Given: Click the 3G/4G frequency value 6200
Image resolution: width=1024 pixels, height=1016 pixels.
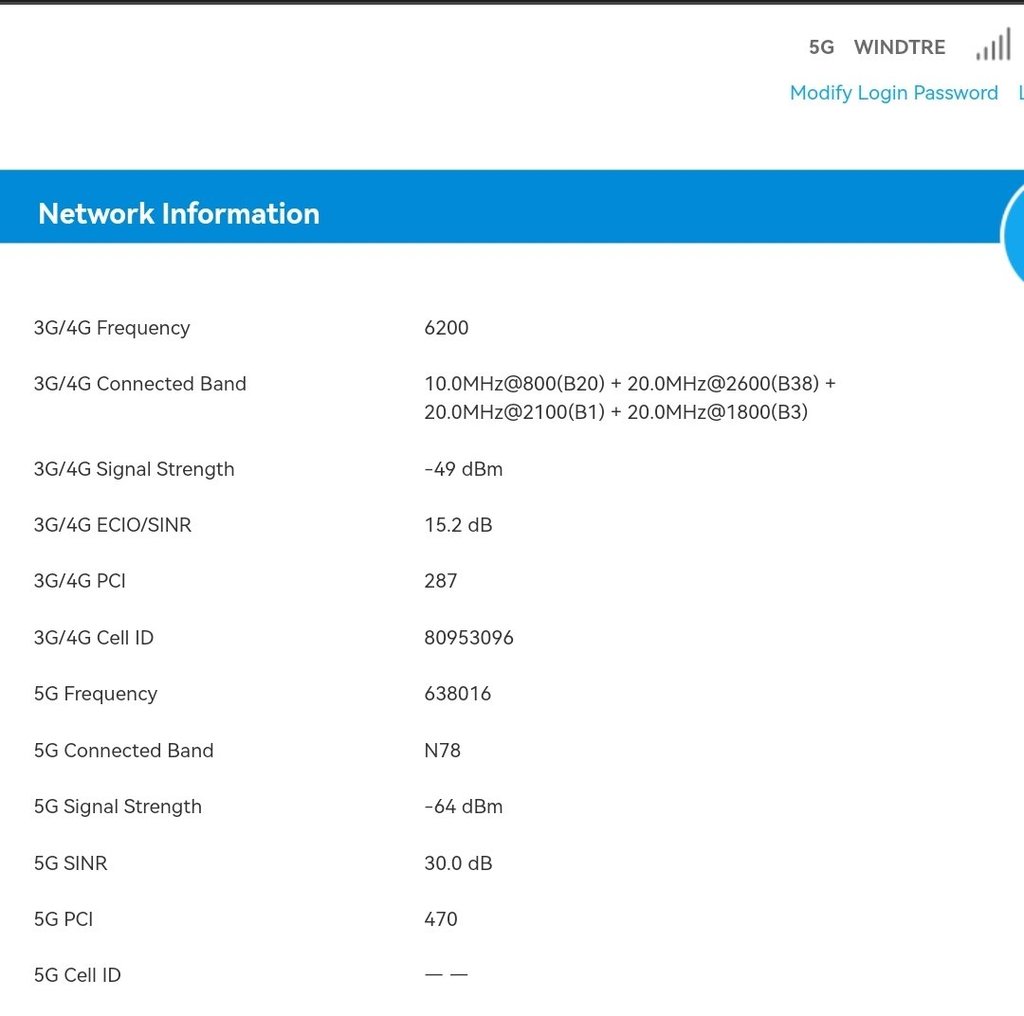Looking at the screenshot, I should [x=446, y=328].
